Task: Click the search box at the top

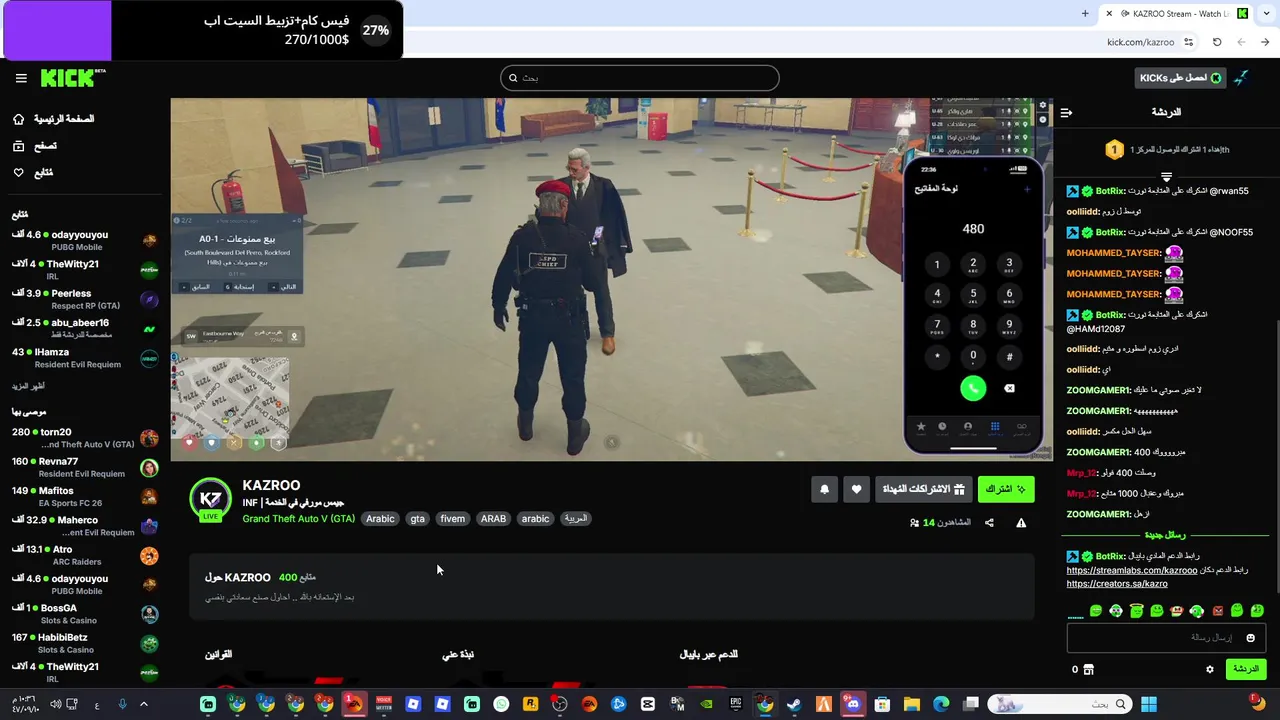Action: [x=640, y=78]
